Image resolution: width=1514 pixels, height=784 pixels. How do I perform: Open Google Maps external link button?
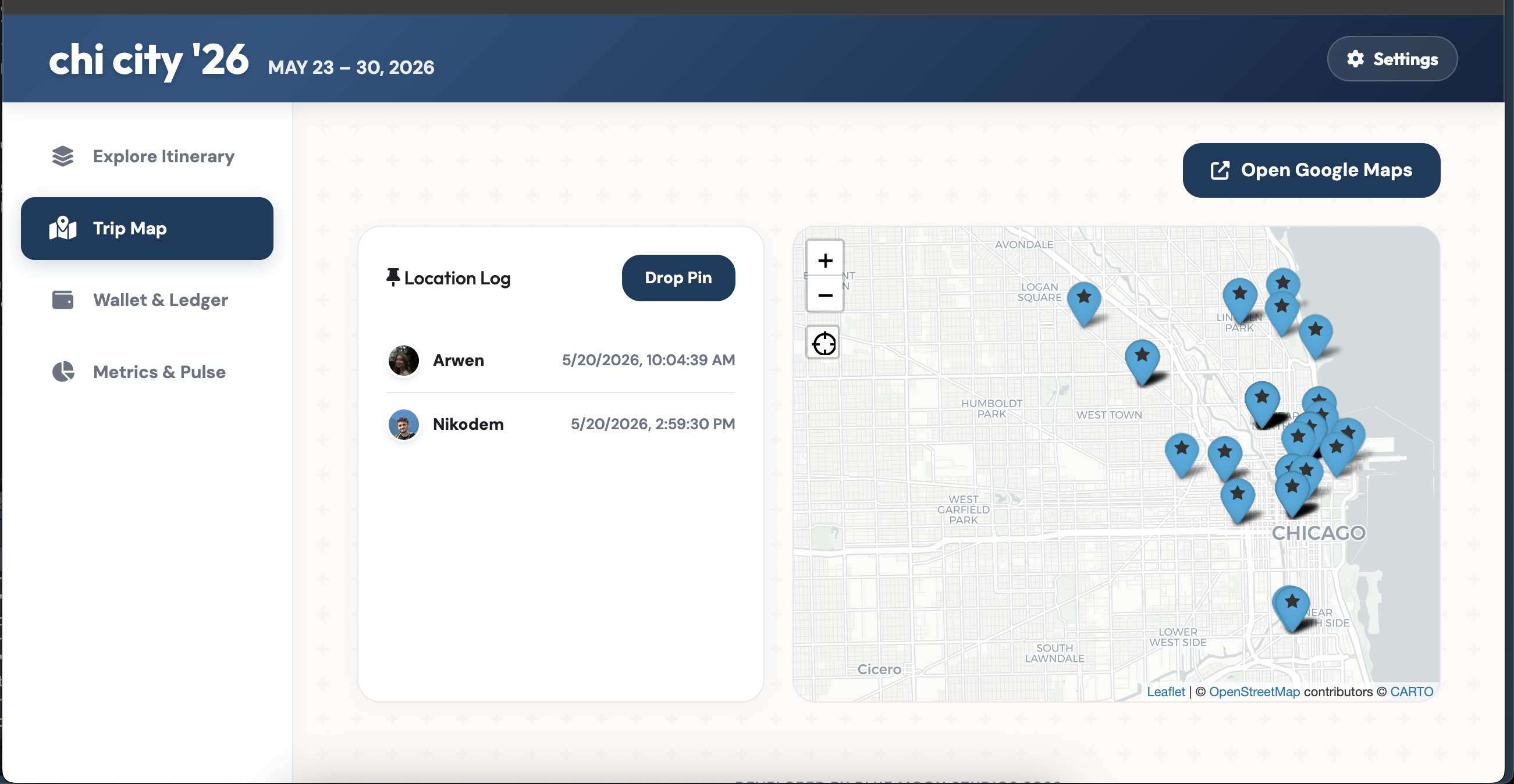tap(1312, 170)
